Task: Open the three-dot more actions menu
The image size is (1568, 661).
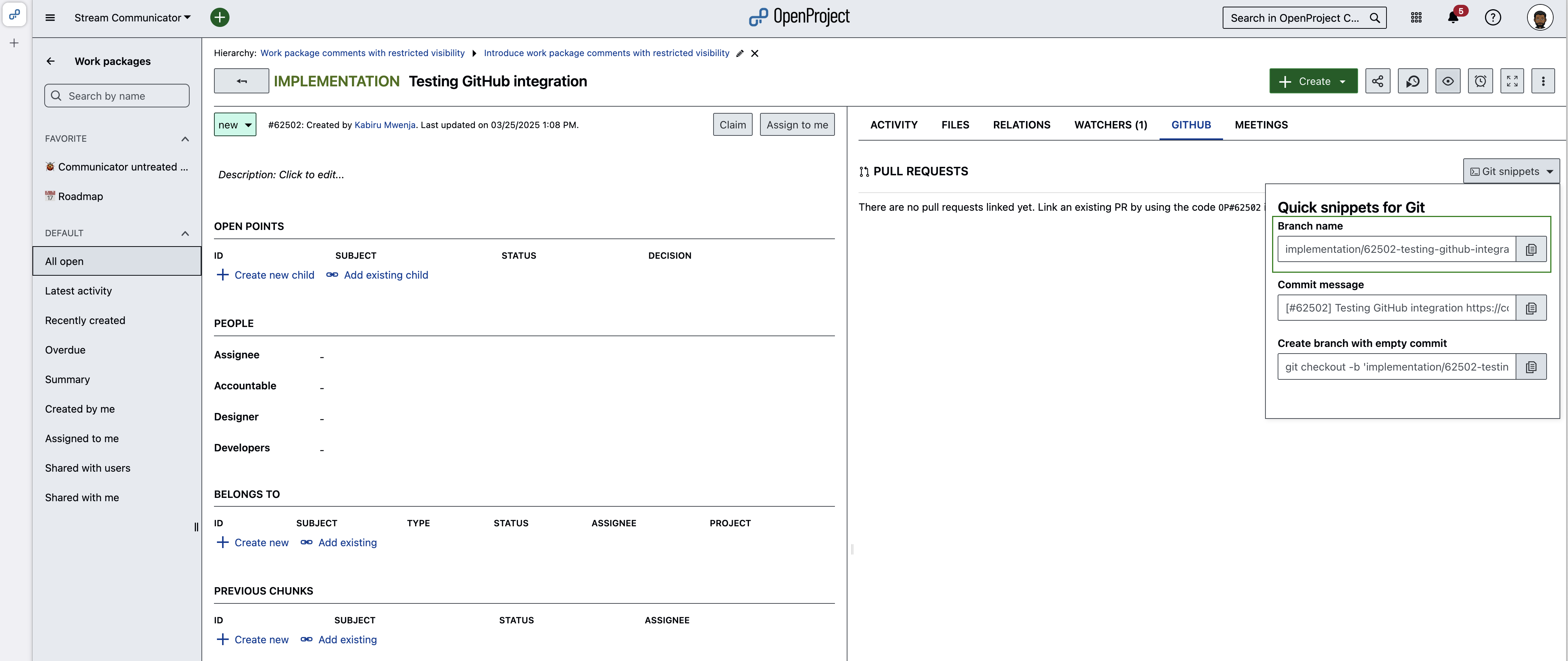Action: [x=1543, y=81]
